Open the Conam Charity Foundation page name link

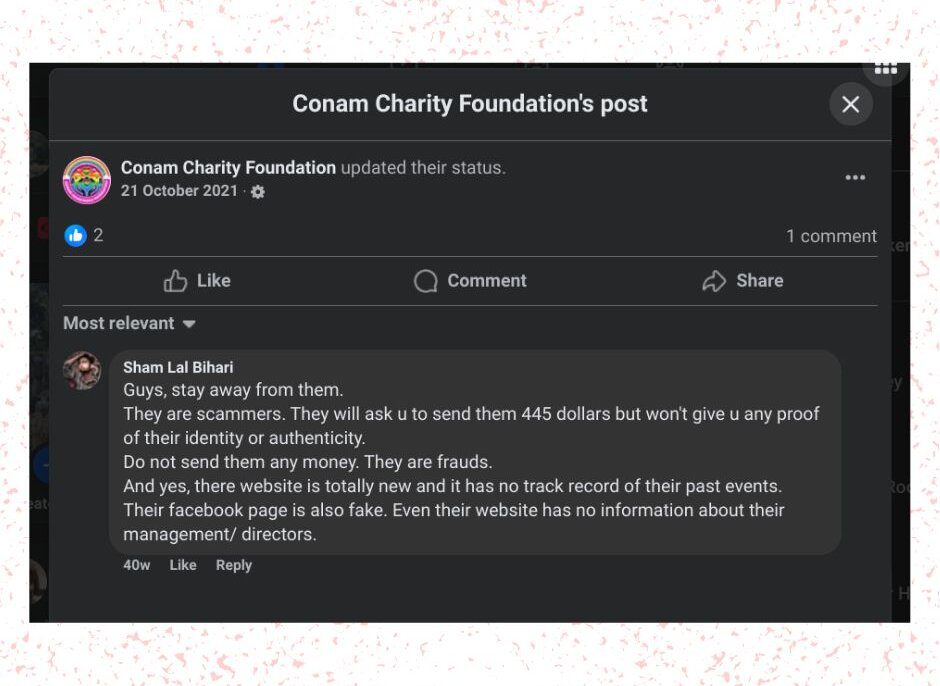point(228,168)
